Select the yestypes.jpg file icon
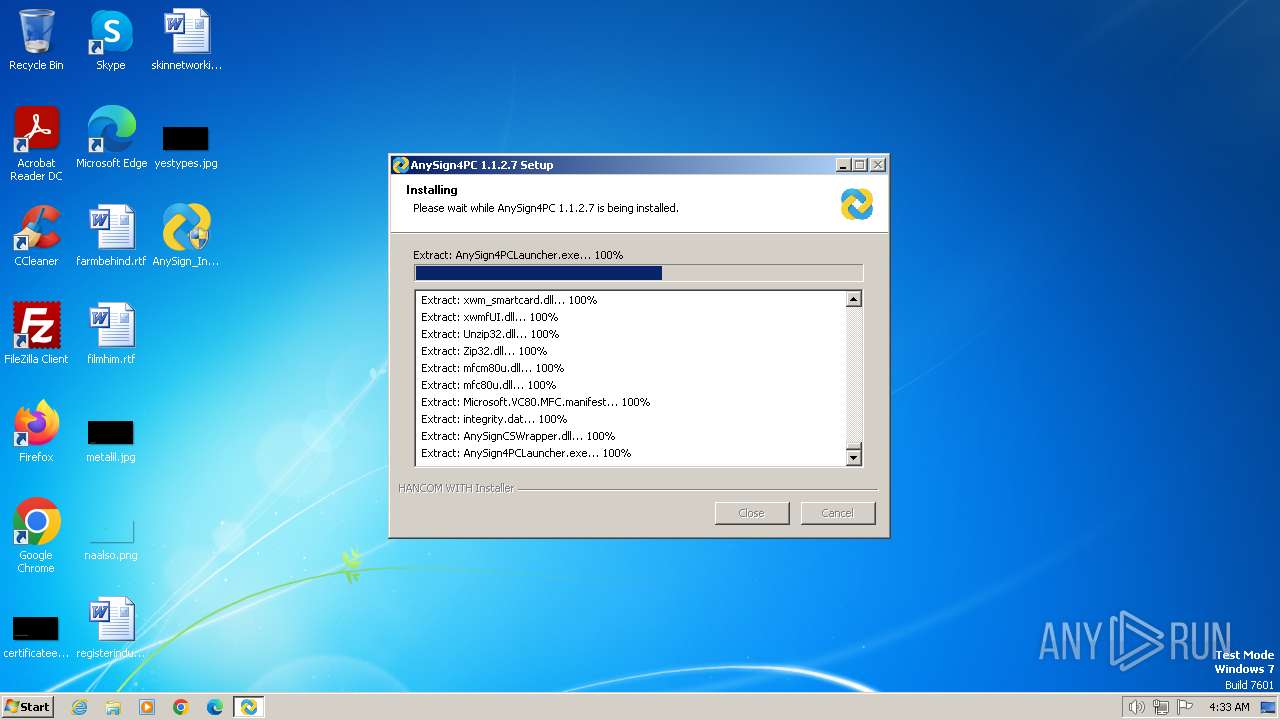This screenshot has width=1280, height=720. 186,146
